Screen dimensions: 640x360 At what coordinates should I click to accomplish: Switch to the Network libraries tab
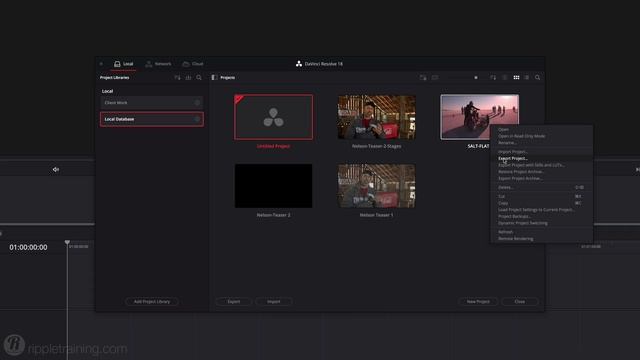pyautogui.click(x=158, y=64)
